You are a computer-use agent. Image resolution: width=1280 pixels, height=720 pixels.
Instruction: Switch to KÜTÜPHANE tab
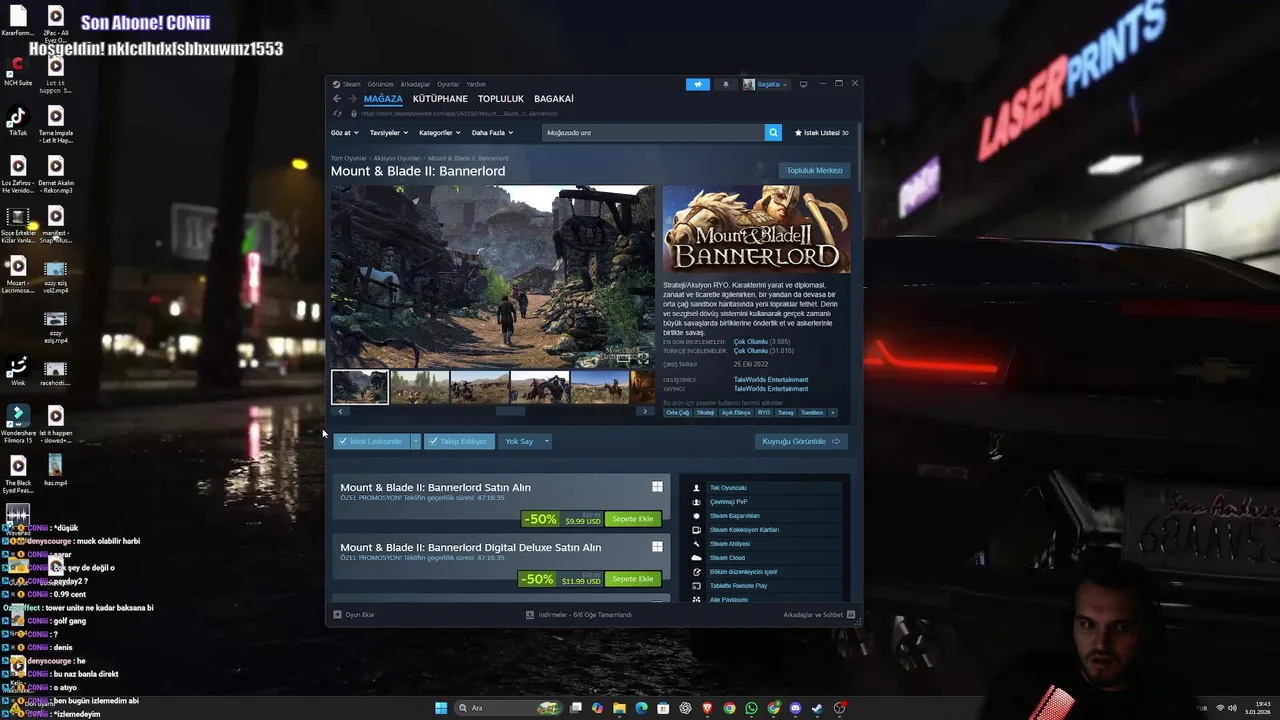440,99
